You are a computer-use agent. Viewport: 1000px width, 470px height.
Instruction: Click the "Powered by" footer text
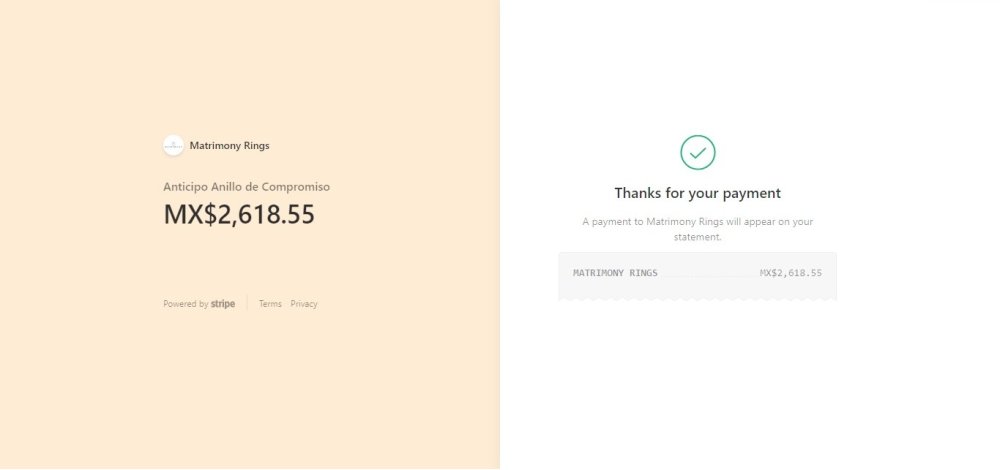[186, 304]
